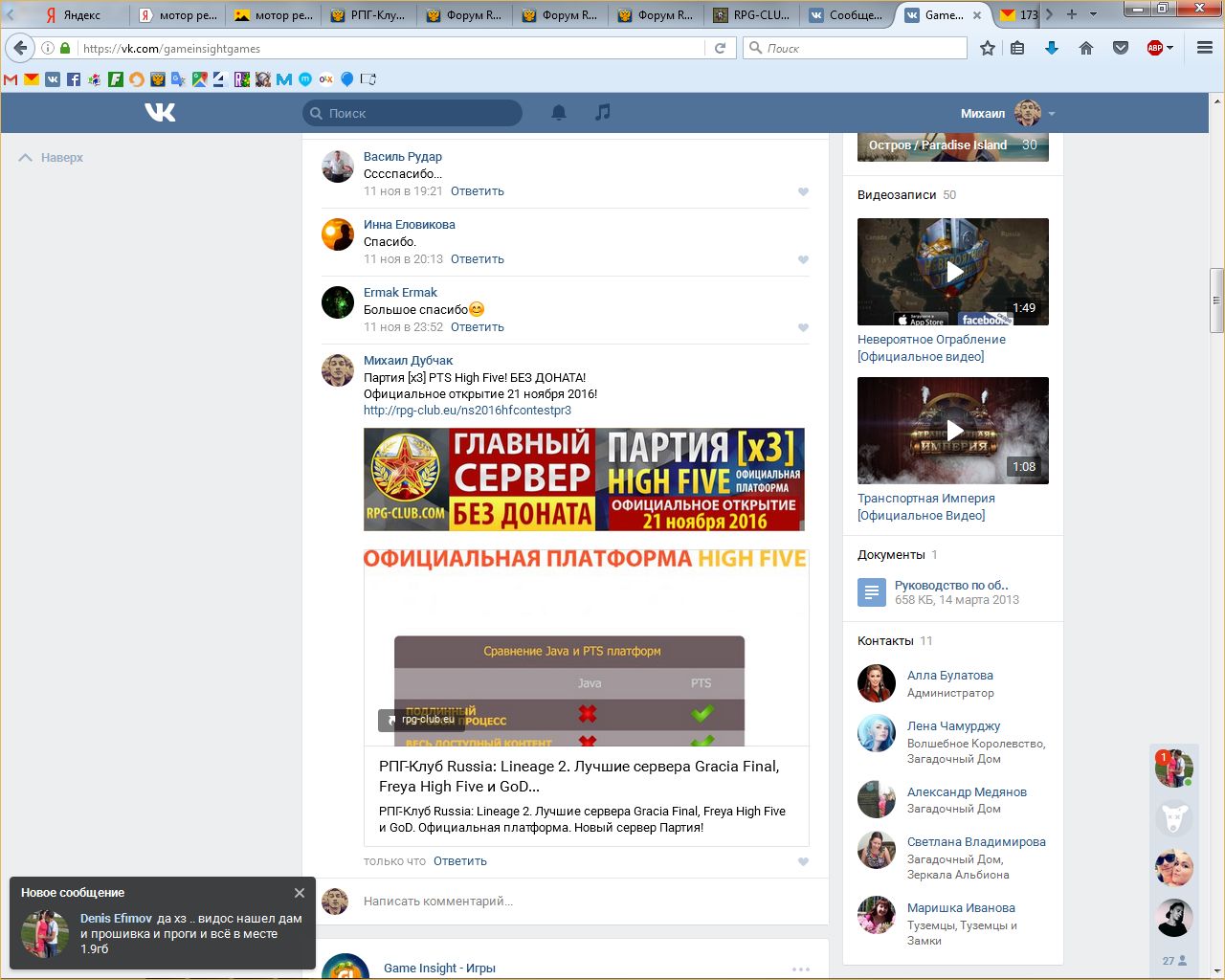Viewport: 1225px width, 980px height.
Task: Open the ГЛАВНЫЙ СЕРВЕР banner image
Action: coord(584,479)
